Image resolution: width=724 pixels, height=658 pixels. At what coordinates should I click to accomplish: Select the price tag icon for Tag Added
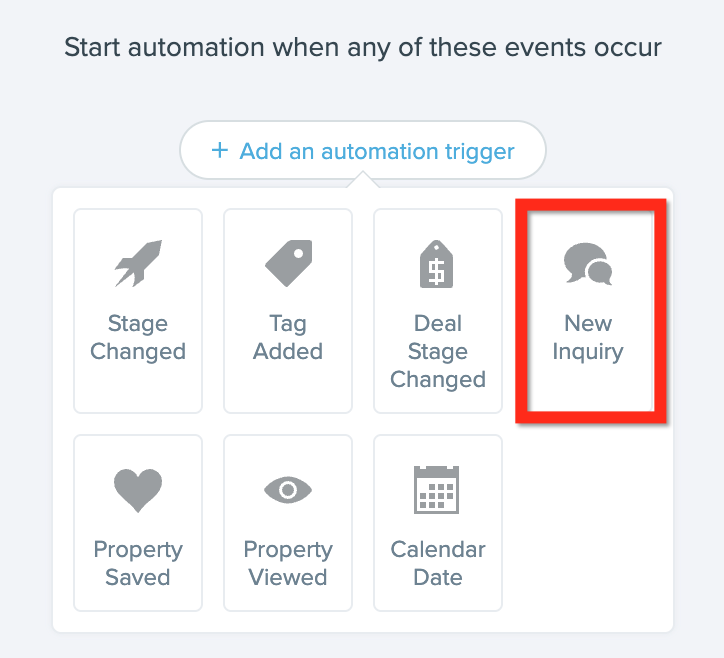click(288, 263)
